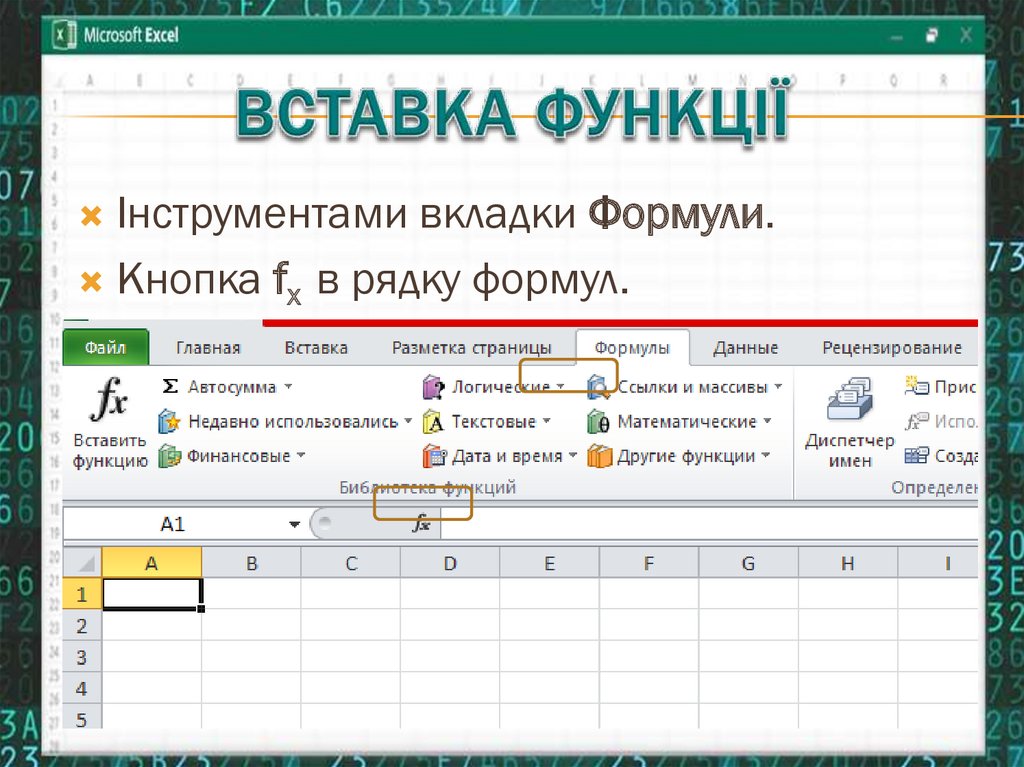The height and width of the screenshot is (767, 1024).
Task: Click the formula bar round expand handle
Action: [325, 521]
